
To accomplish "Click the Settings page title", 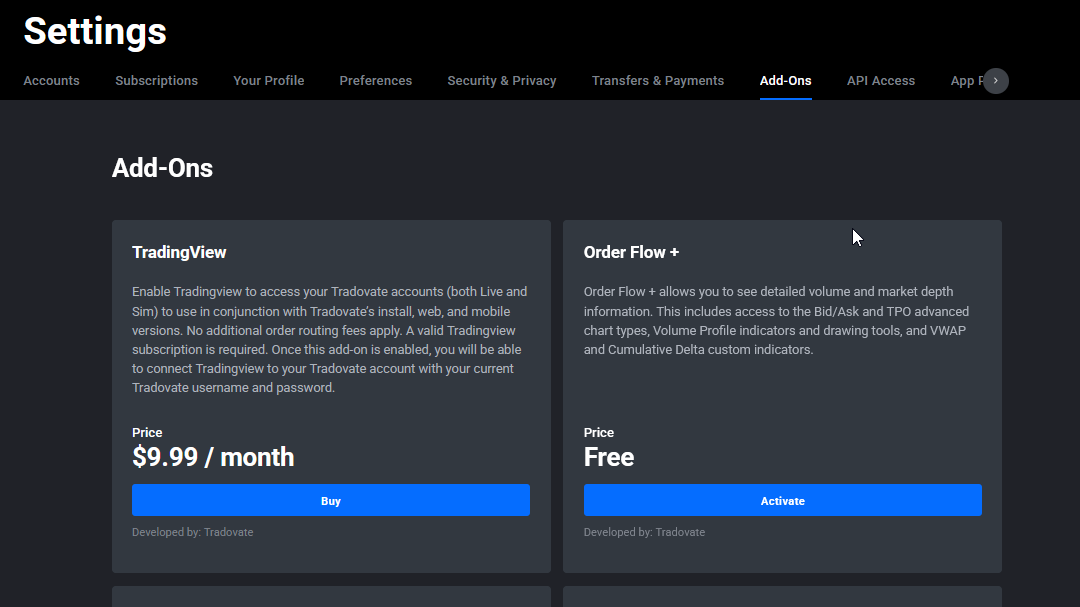I will [95, 31].
